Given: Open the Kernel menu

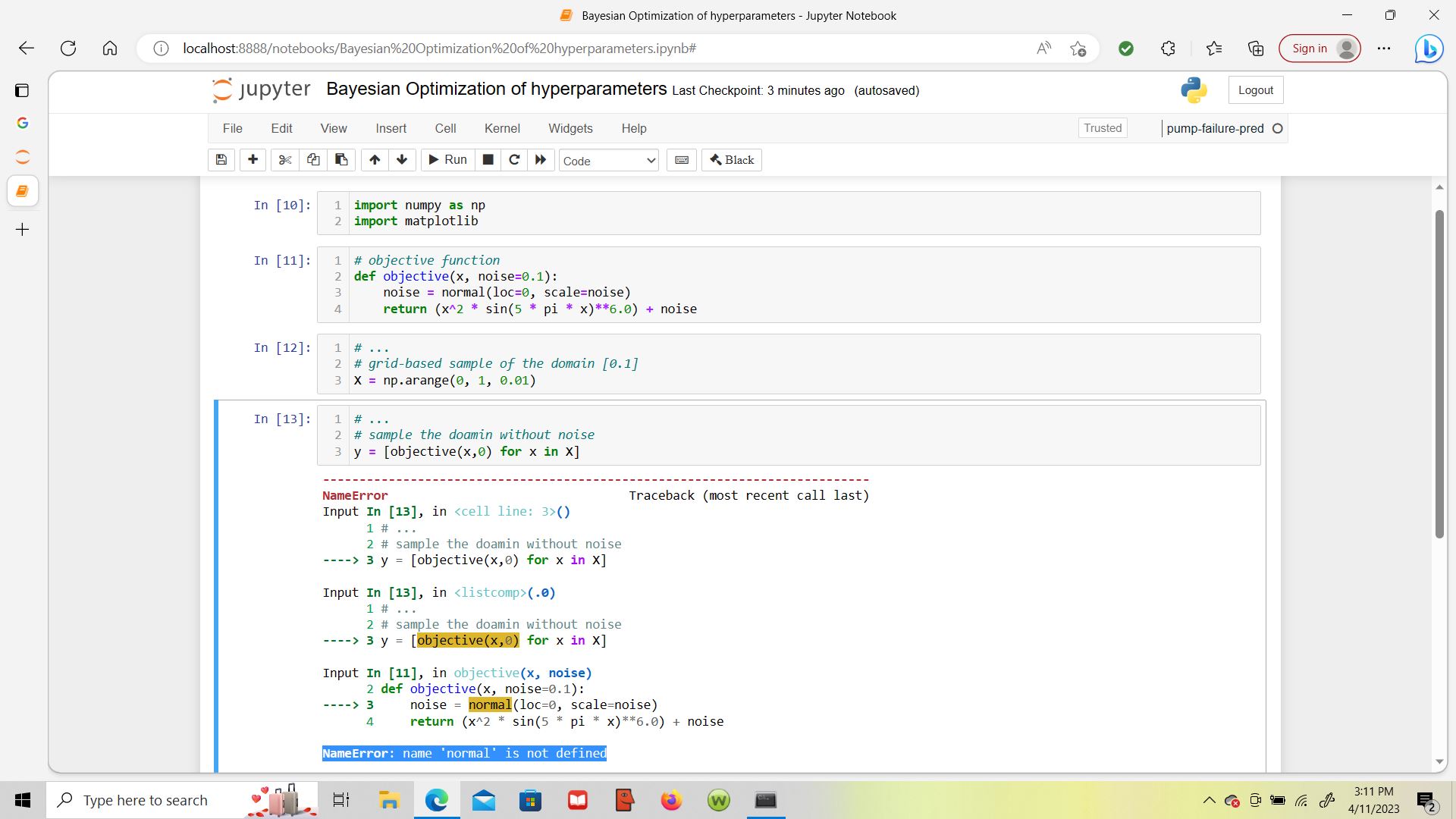Looking at the screenshot, I should click(502, 129).
